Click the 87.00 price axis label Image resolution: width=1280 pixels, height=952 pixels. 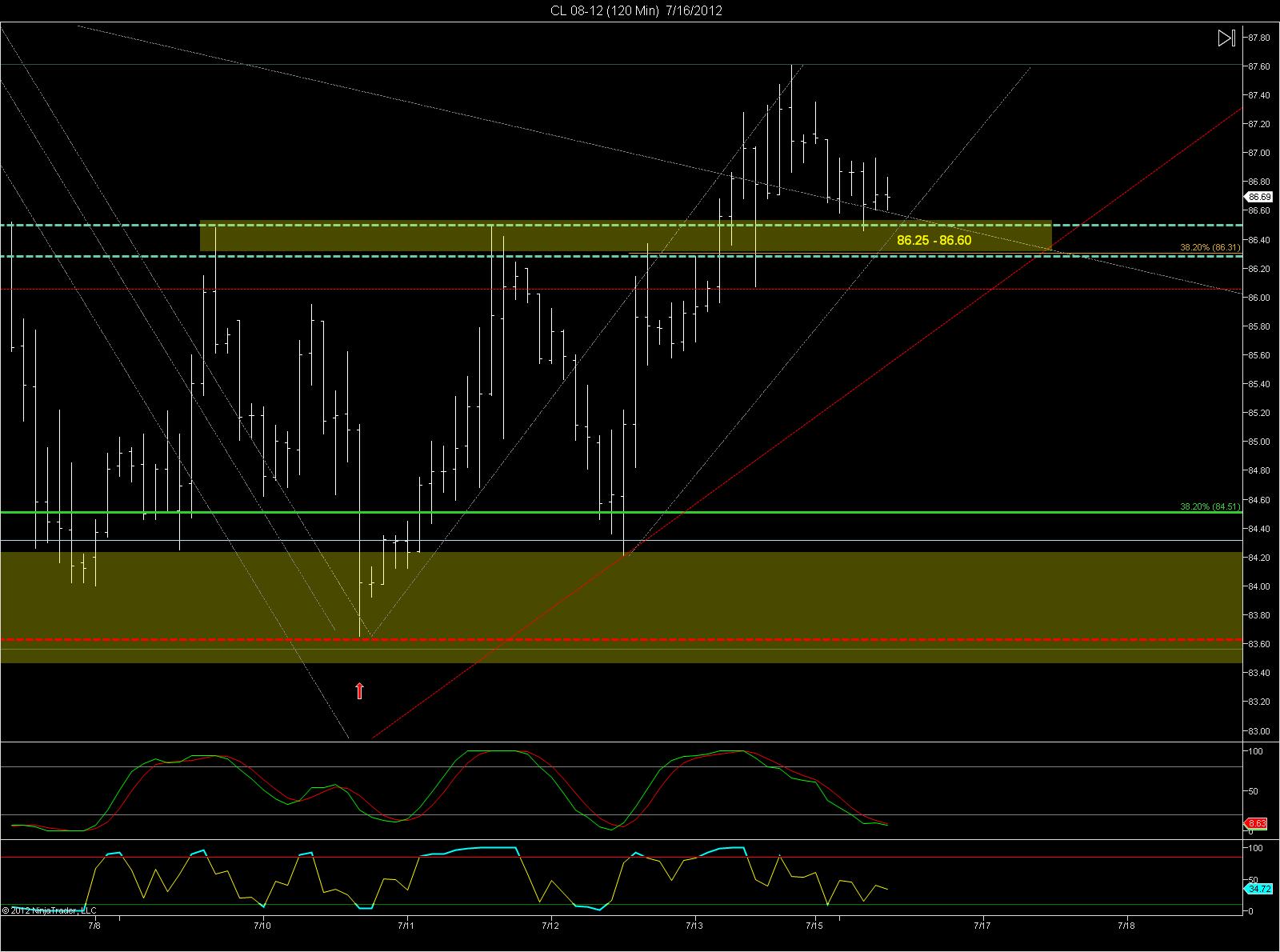pyautogui.click(x=1258, y=153)
